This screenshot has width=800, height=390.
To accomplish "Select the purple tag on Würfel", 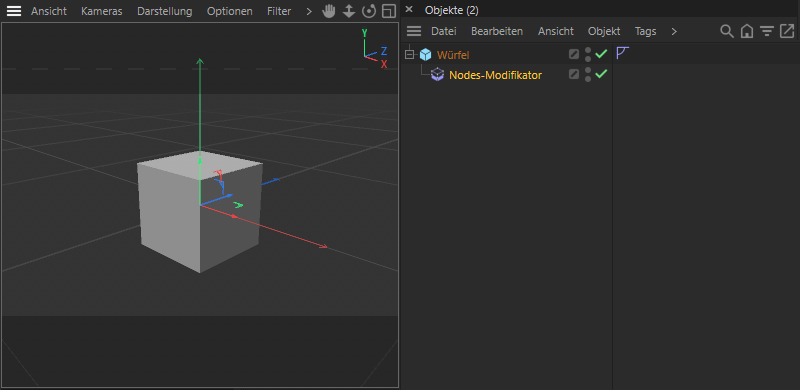I will pos(622,53).
